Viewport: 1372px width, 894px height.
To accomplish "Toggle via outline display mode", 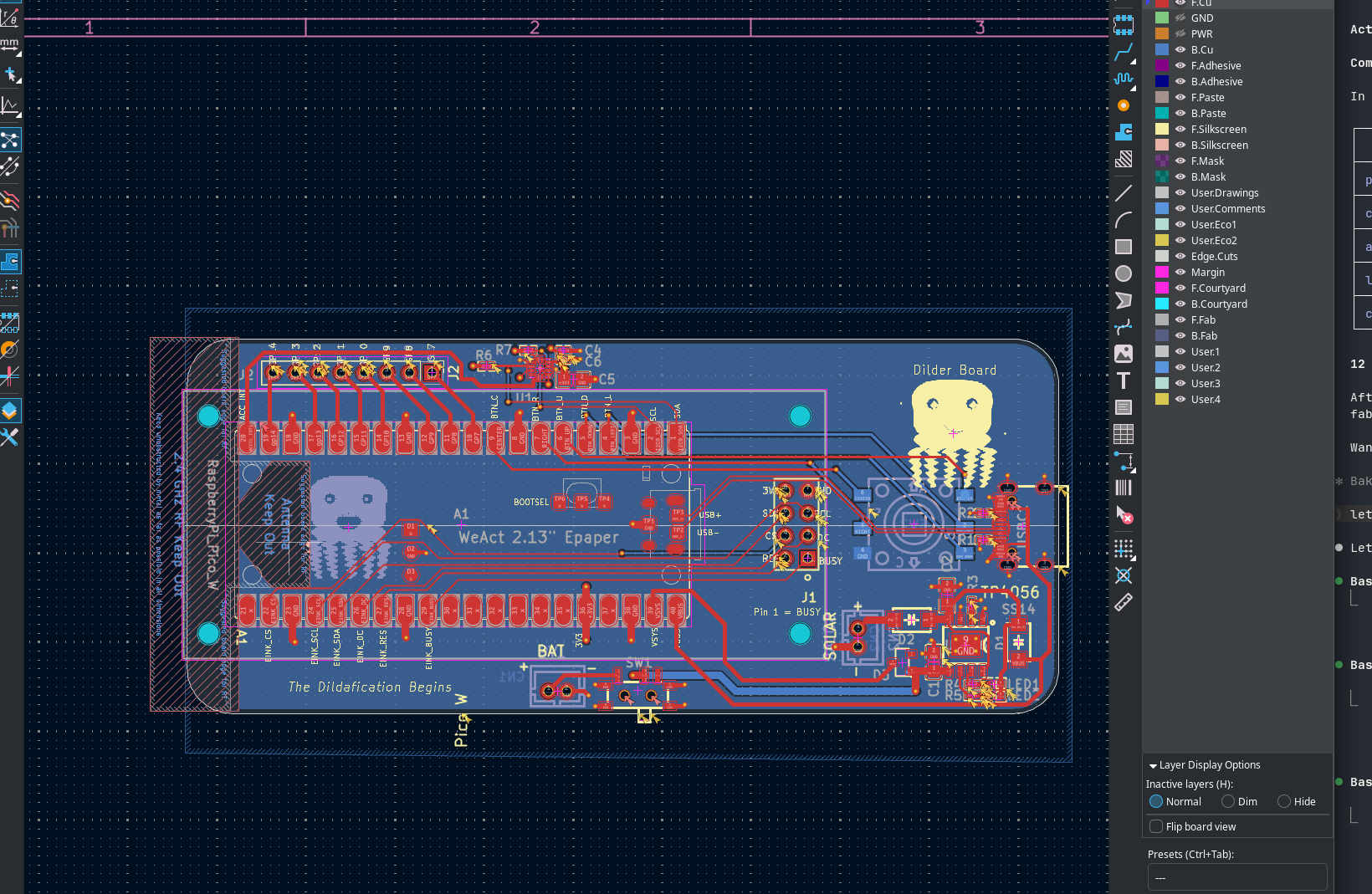I will 10,350.
